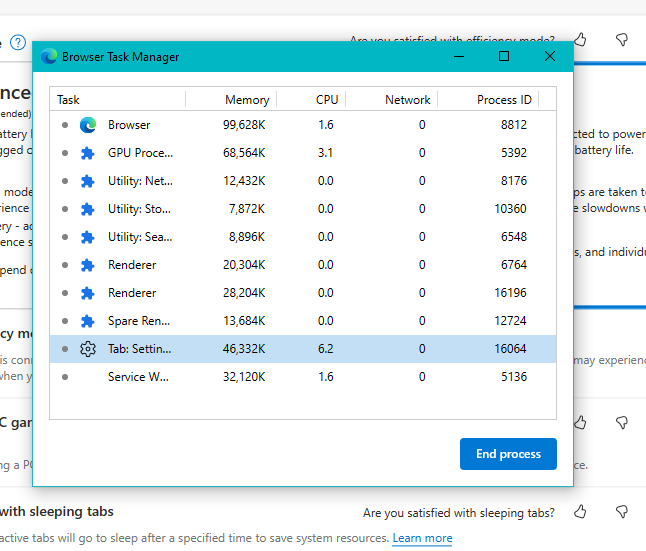Select the Browser process row
646x551 pixels.
(303, 125)
